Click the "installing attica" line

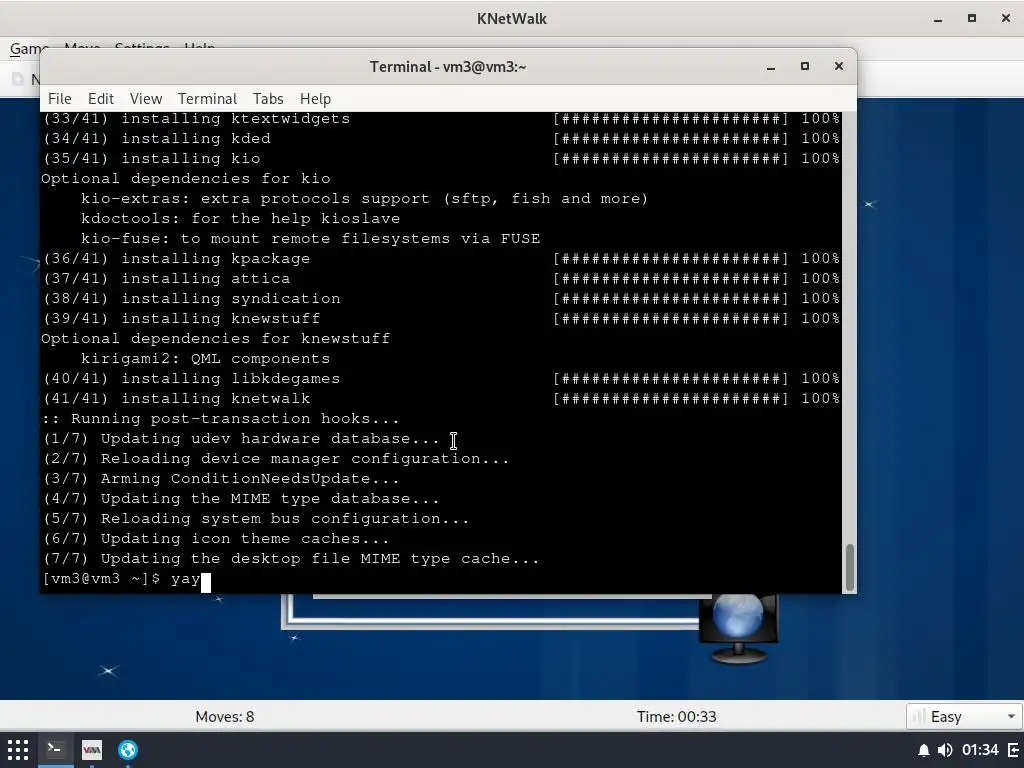(441, 279)
